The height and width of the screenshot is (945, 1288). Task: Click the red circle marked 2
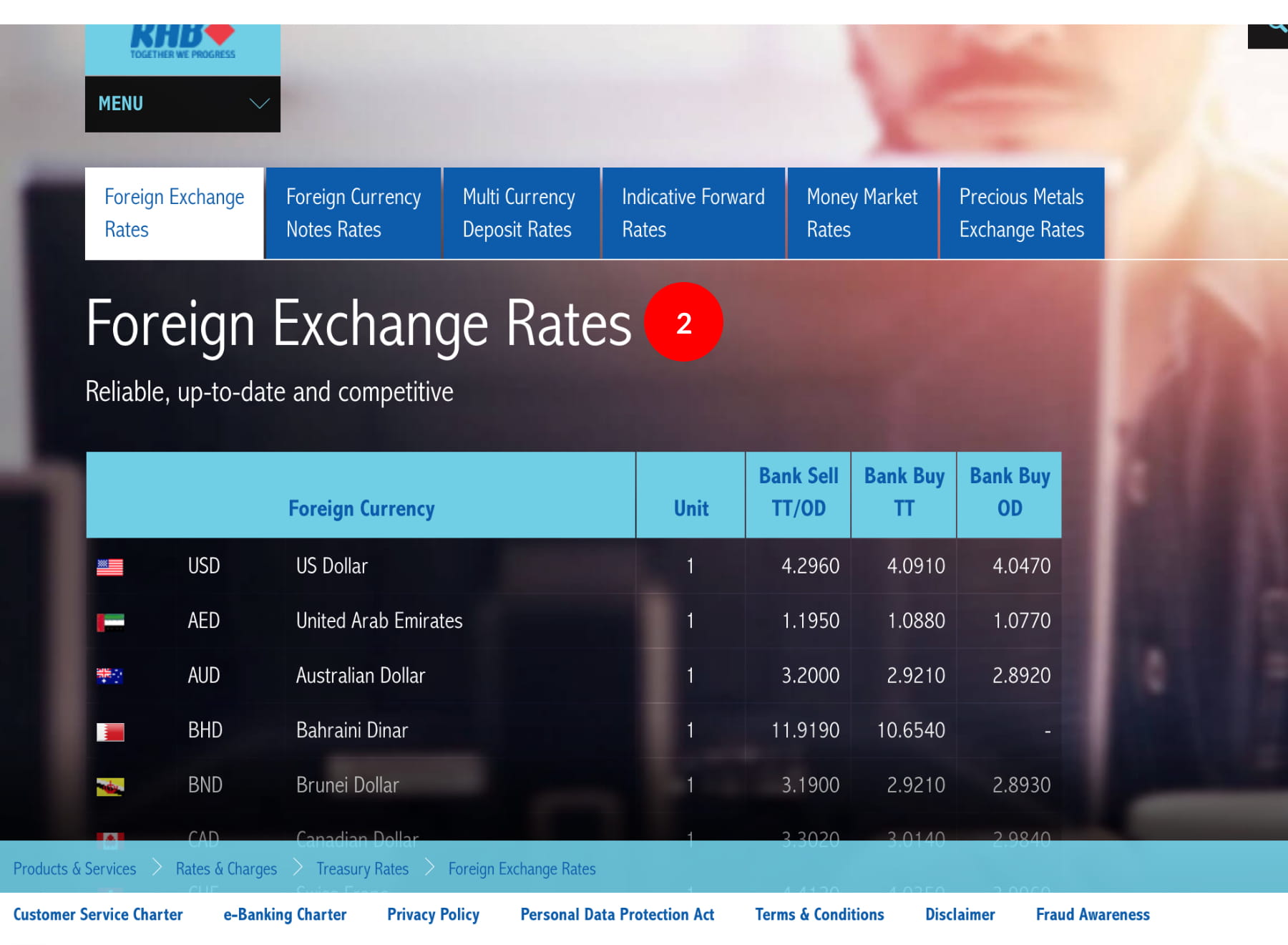[683, 323]
